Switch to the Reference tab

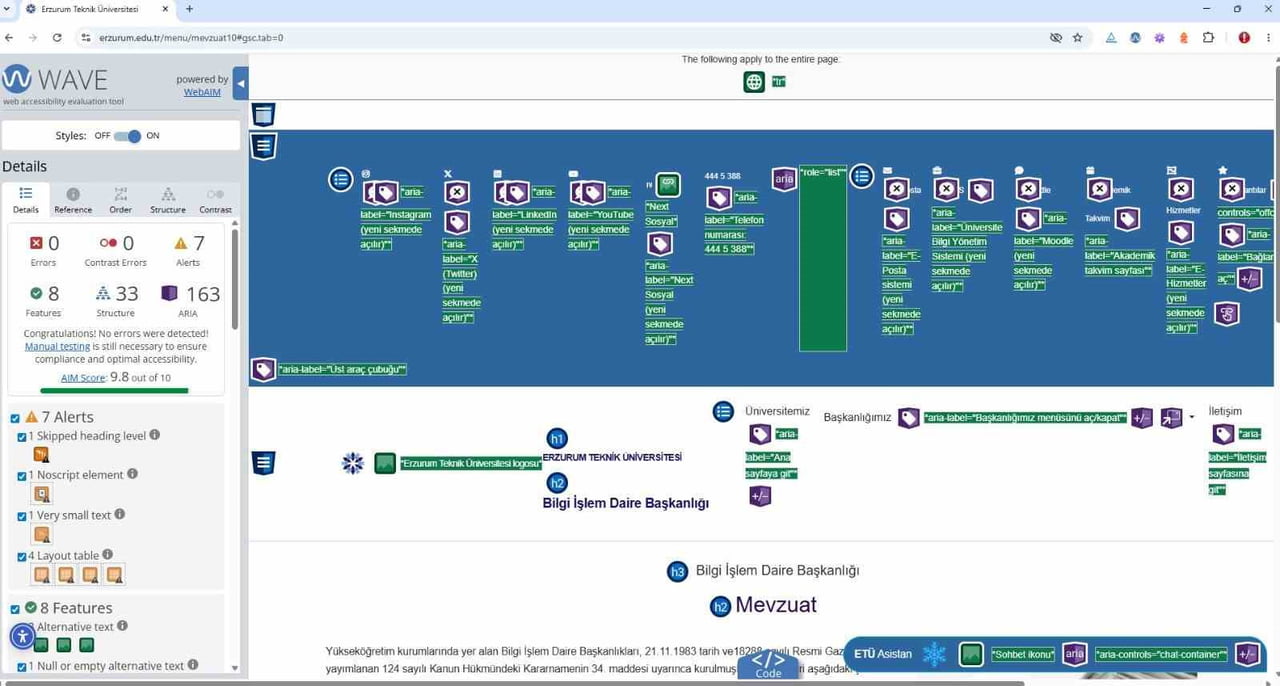click(x=73, y=199)
